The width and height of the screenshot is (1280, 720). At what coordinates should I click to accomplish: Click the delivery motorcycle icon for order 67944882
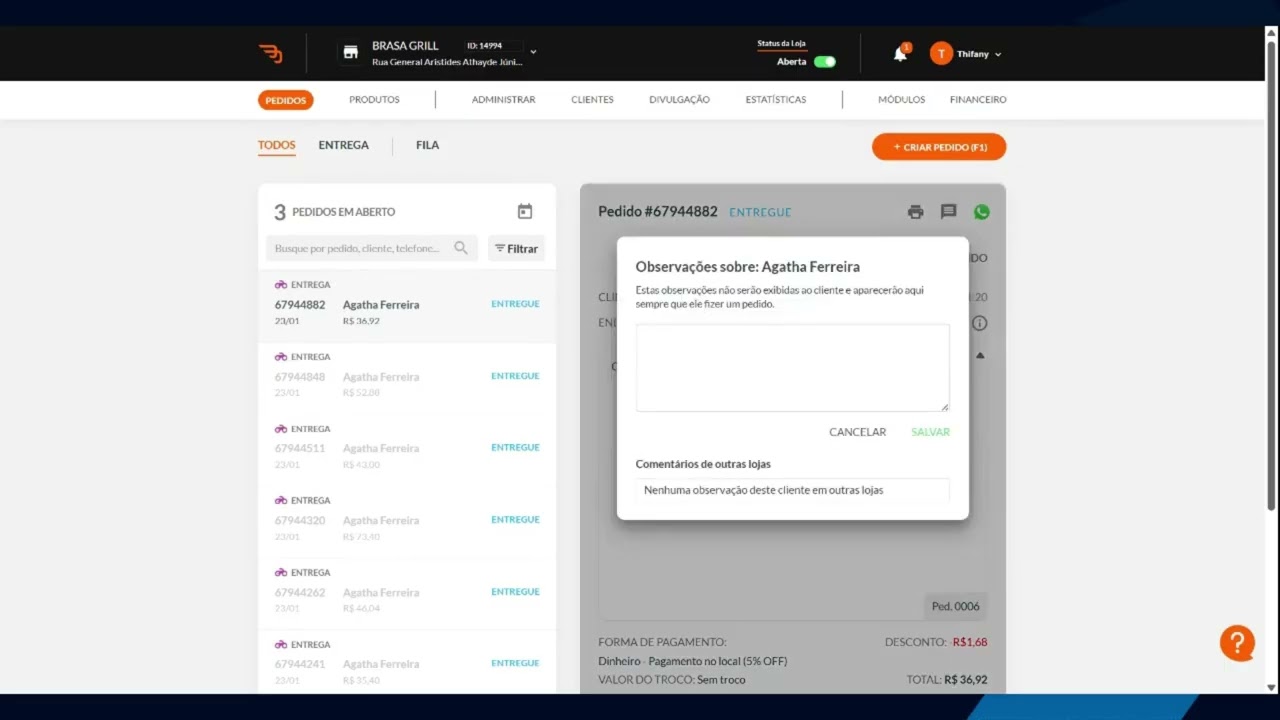281,285
